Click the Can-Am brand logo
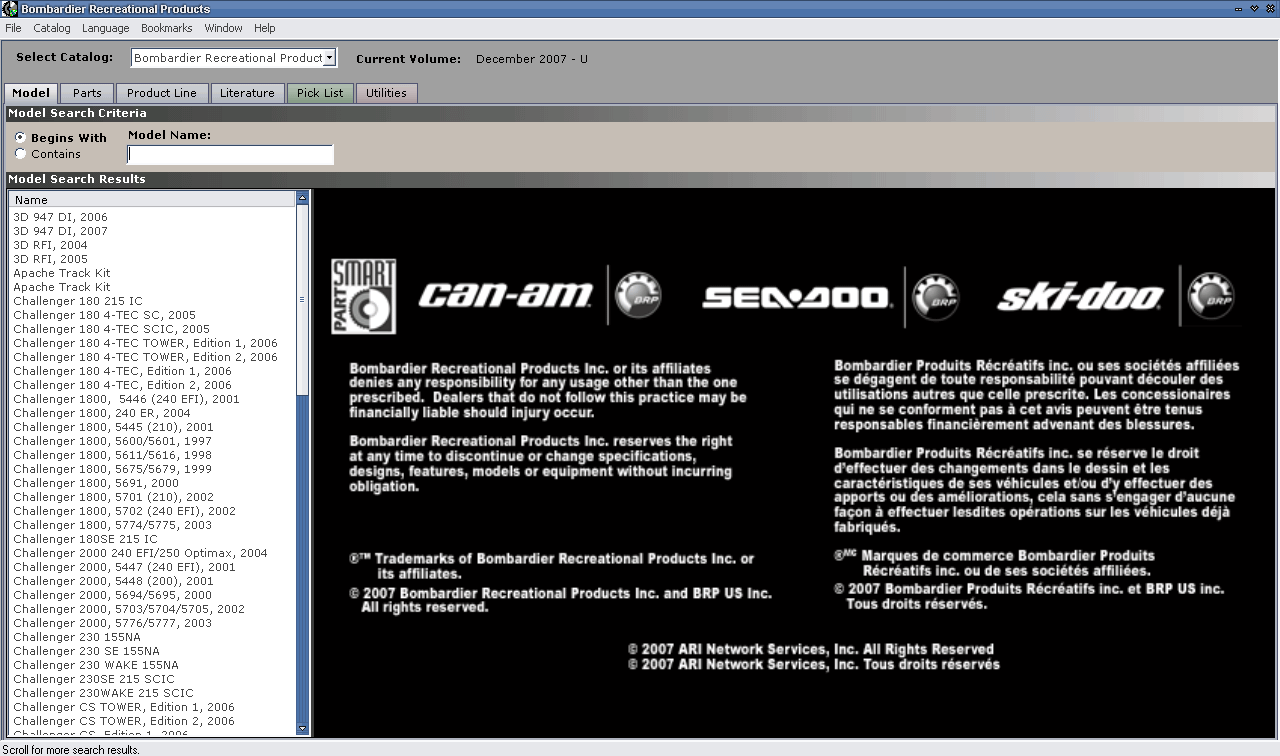The width and height of the screenshot is (1280, 756). [x=505, y=296]
